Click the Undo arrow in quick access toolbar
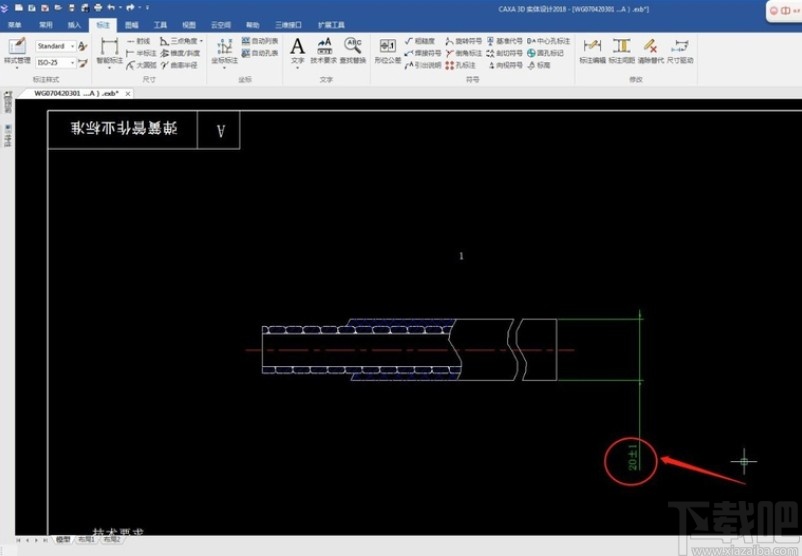The width and height of the screenshot is (802, 556). [x=110, y=8]
